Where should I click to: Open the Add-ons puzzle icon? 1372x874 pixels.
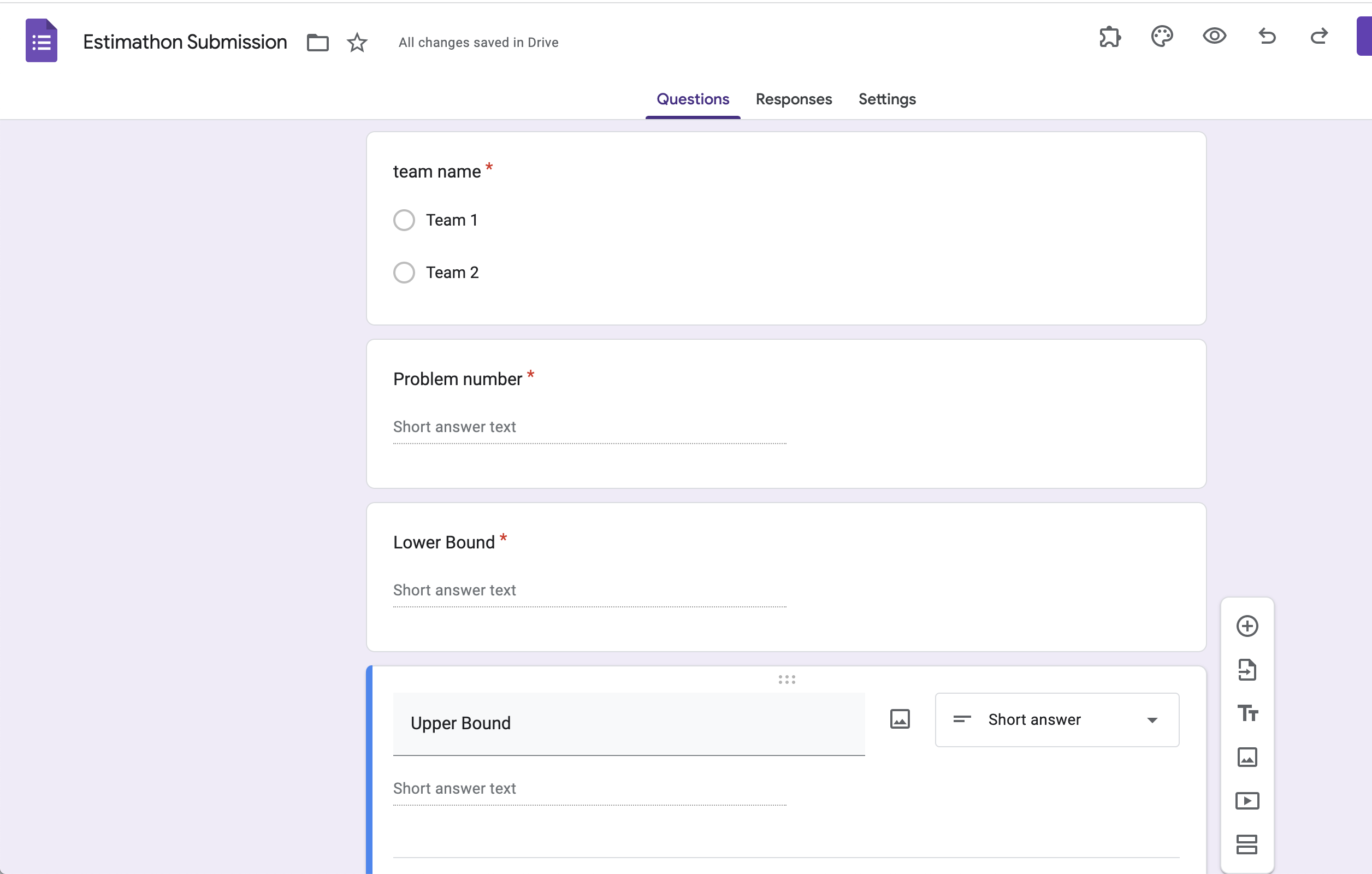[1109, 37]
